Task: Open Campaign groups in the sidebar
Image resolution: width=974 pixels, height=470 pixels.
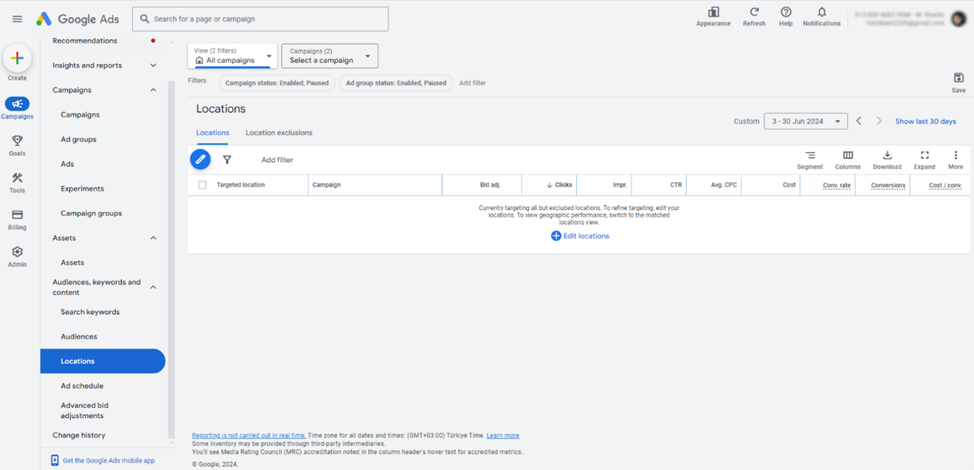Action: click(x=91, y=214)
